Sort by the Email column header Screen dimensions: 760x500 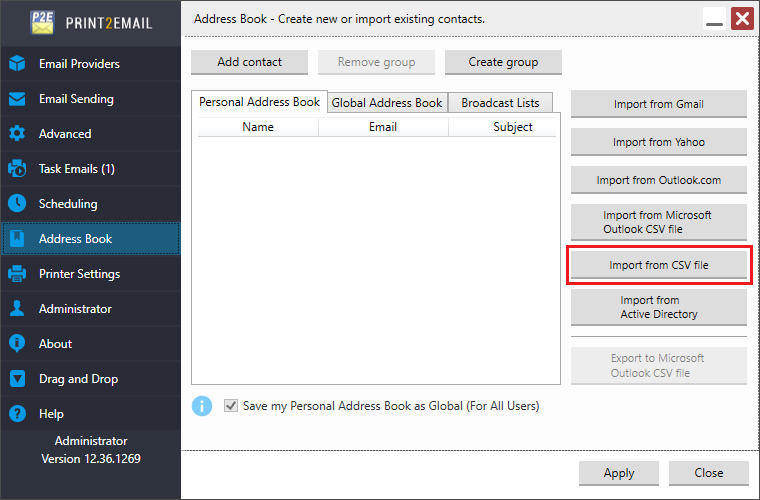(x=383, y=127)
